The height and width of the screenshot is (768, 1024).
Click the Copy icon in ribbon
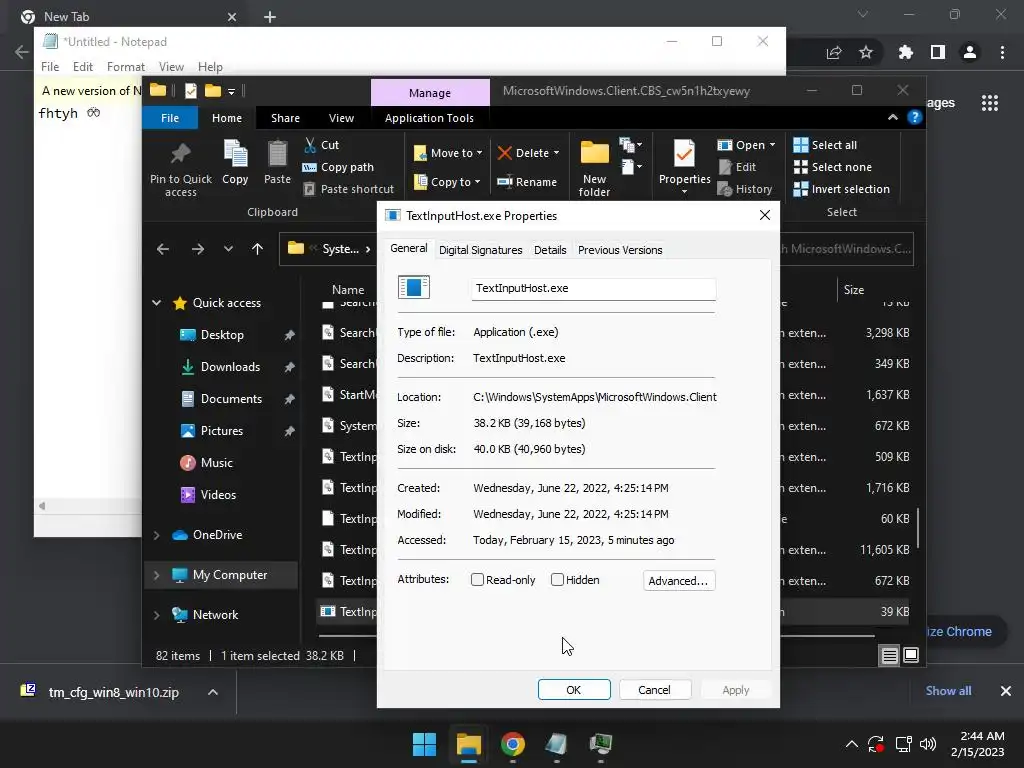[x=235, y=154]
